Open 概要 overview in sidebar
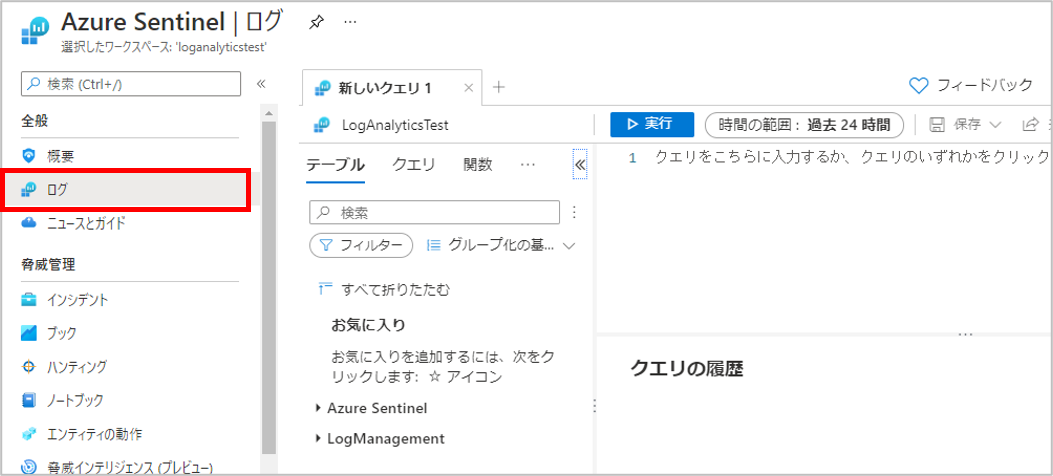This screenshot has height=476, width=1053. [x=61, y=156]
